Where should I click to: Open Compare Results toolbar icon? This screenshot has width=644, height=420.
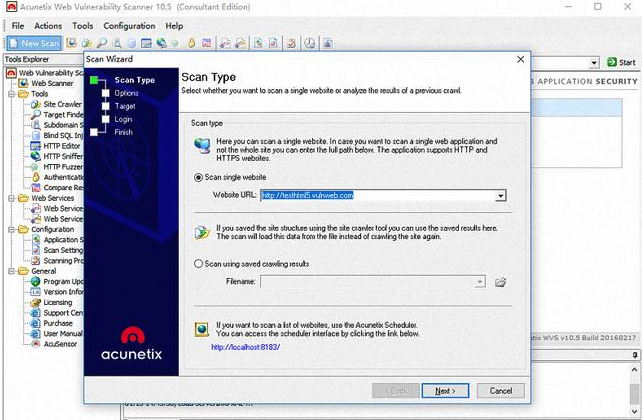pyautogui.click(x=206, y=43)
